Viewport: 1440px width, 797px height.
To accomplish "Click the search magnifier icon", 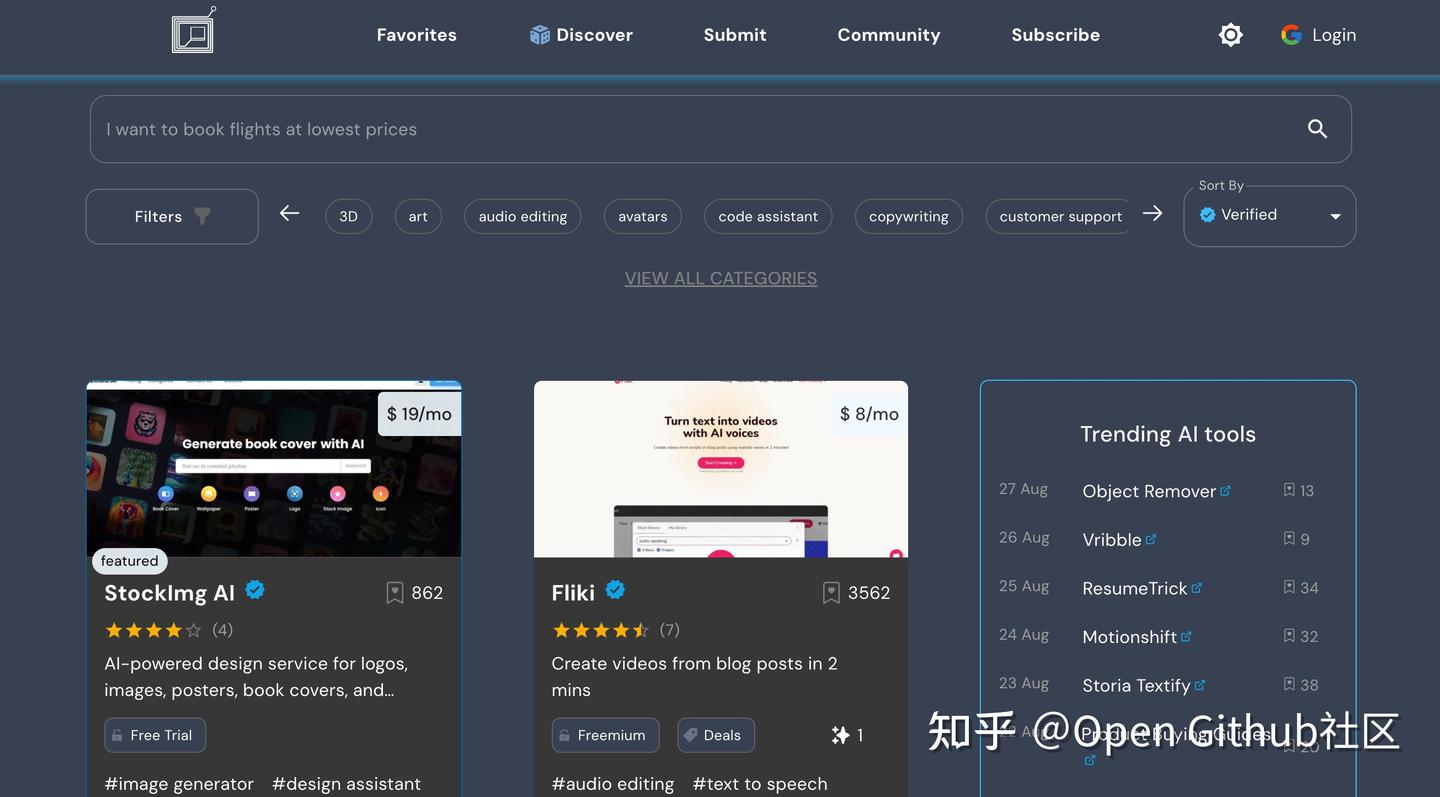I will click(1317, 128).
